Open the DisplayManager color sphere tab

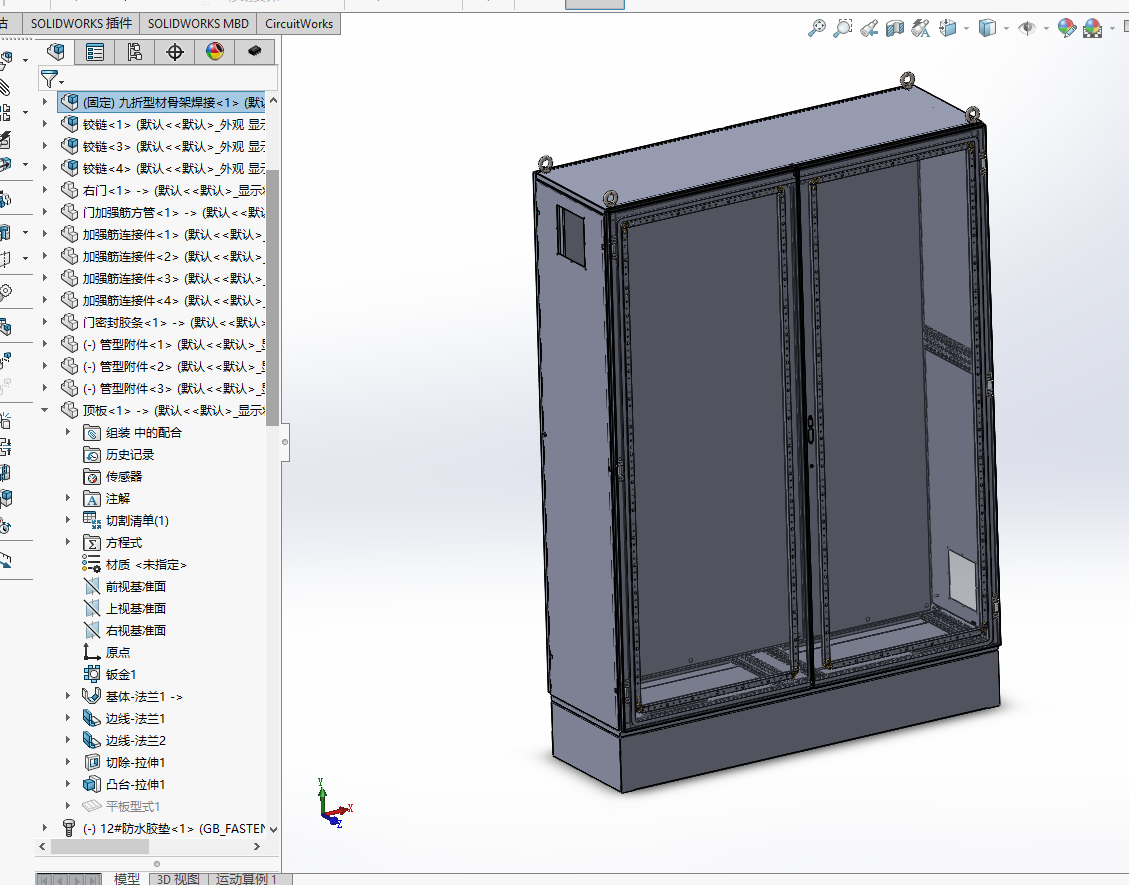tap(215, 52)
